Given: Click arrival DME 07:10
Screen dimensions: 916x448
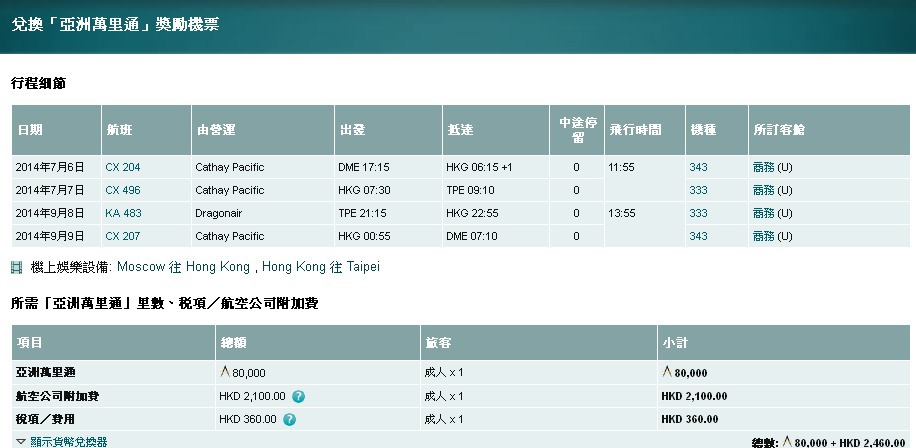Looking at the screenshot, I should pyautogui.click(x=471, y=237).
